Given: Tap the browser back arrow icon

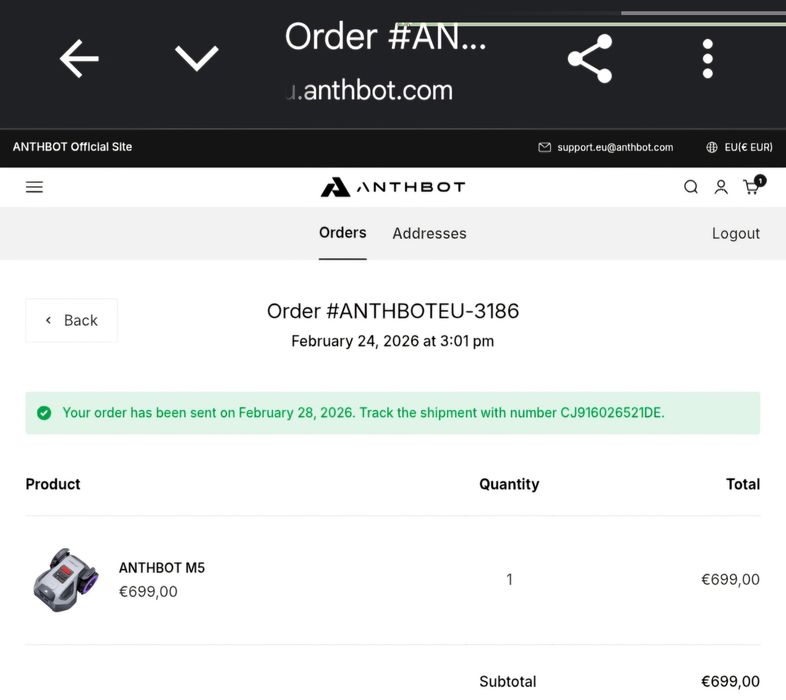Looking at the screenshot, I should [x=79, y=59].
